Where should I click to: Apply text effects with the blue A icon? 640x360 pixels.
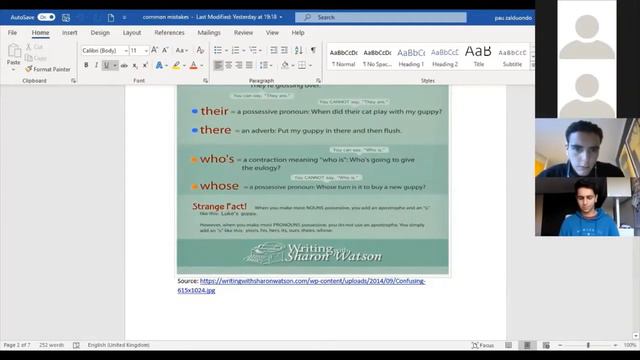click(159, 65)
